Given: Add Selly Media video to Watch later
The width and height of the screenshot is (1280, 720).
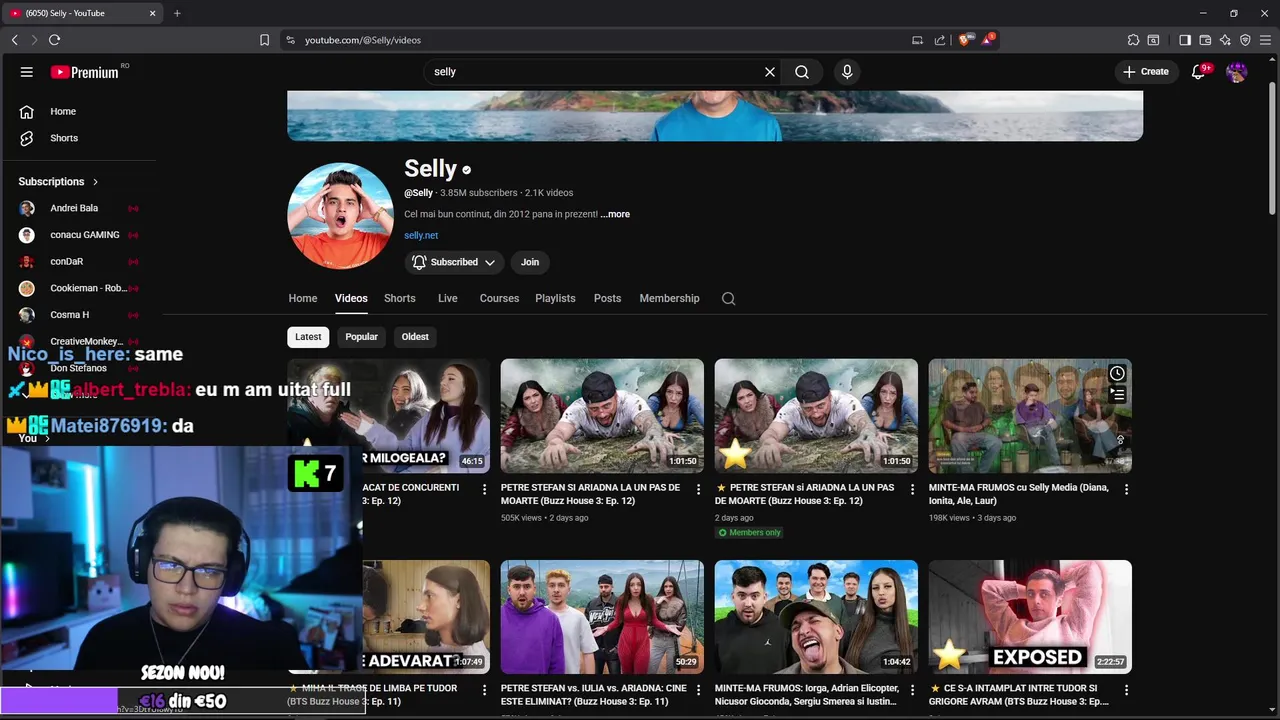Looking at the screenshot, I should coord(1117,374).
